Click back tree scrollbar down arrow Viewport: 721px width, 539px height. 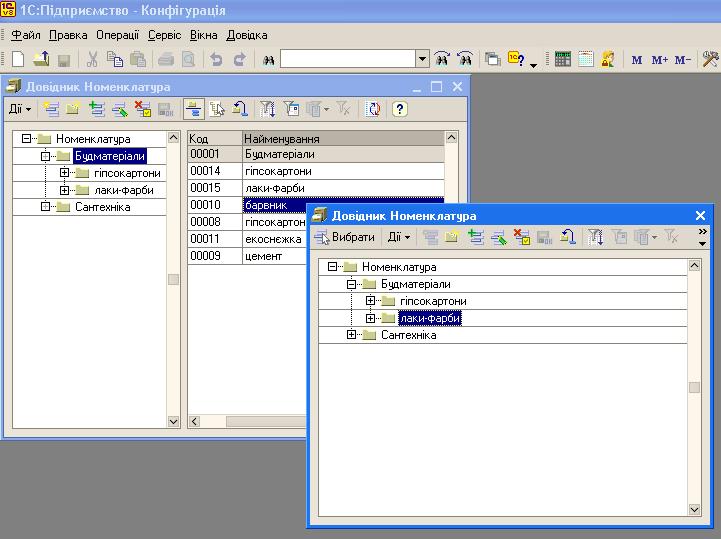[x=173, y=421]
